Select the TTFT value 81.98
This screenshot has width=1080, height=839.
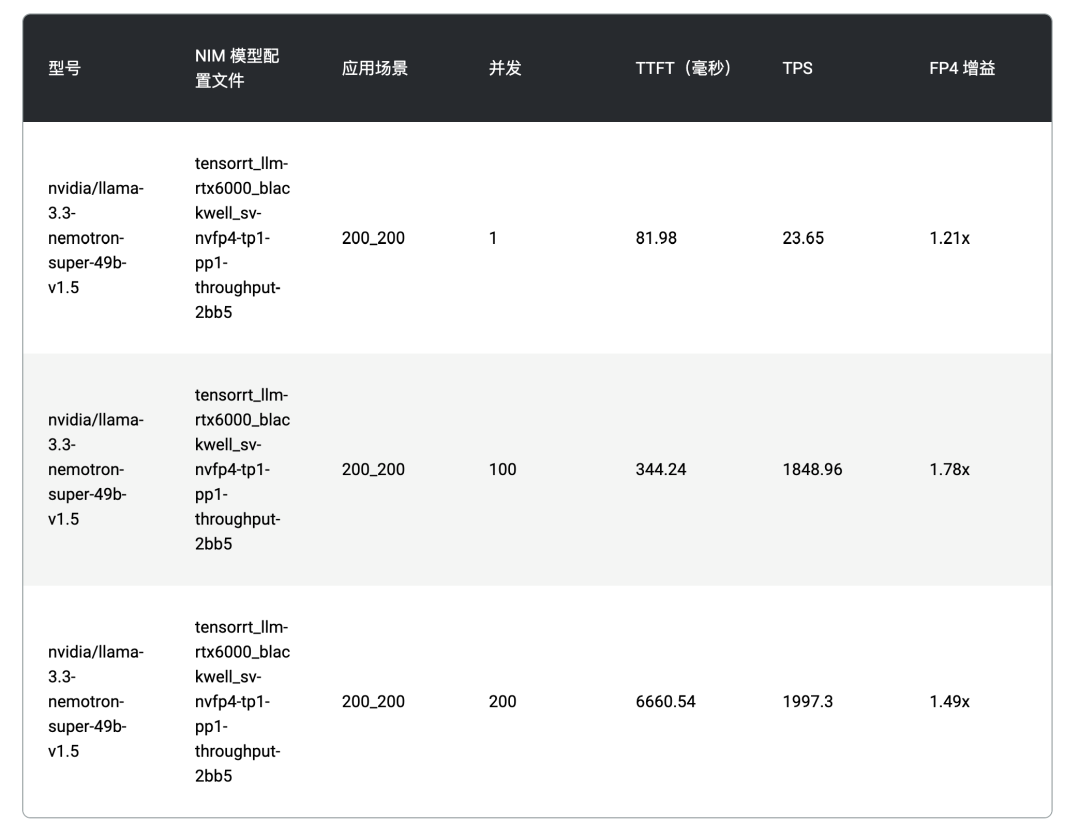coord(656,238)
